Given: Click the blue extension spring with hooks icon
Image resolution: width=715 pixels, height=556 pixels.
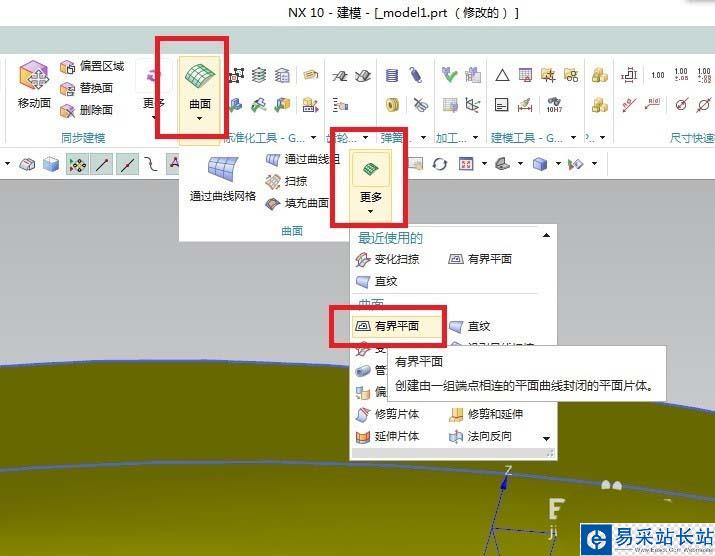Looking at the screenshot, I should point(415,75).
